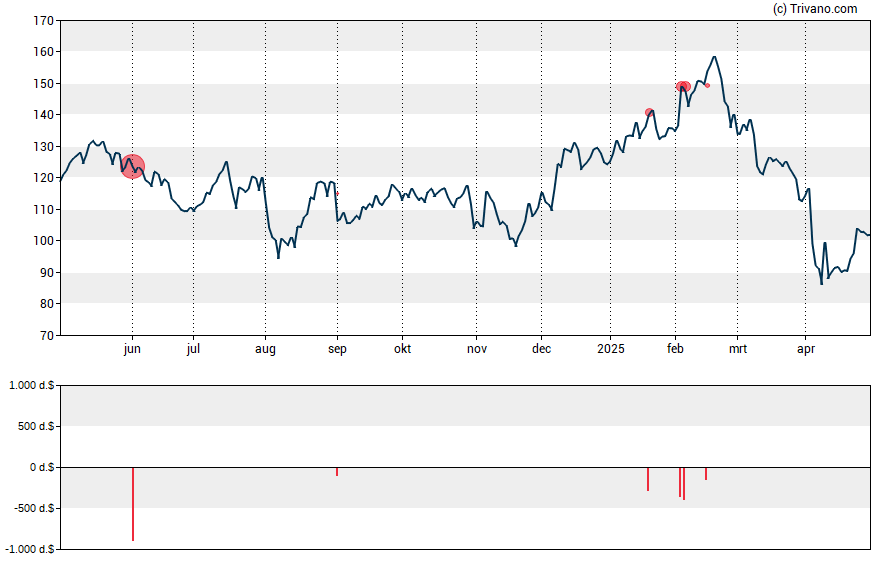Click the '150' y-axis value

44,84
